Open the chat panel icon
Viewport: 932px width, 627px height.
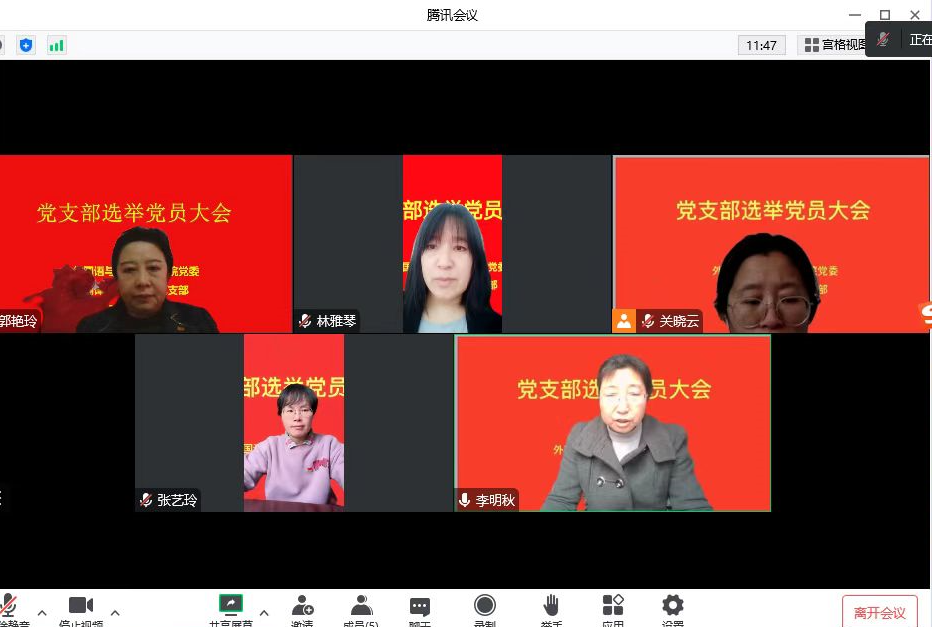(420, 607)
